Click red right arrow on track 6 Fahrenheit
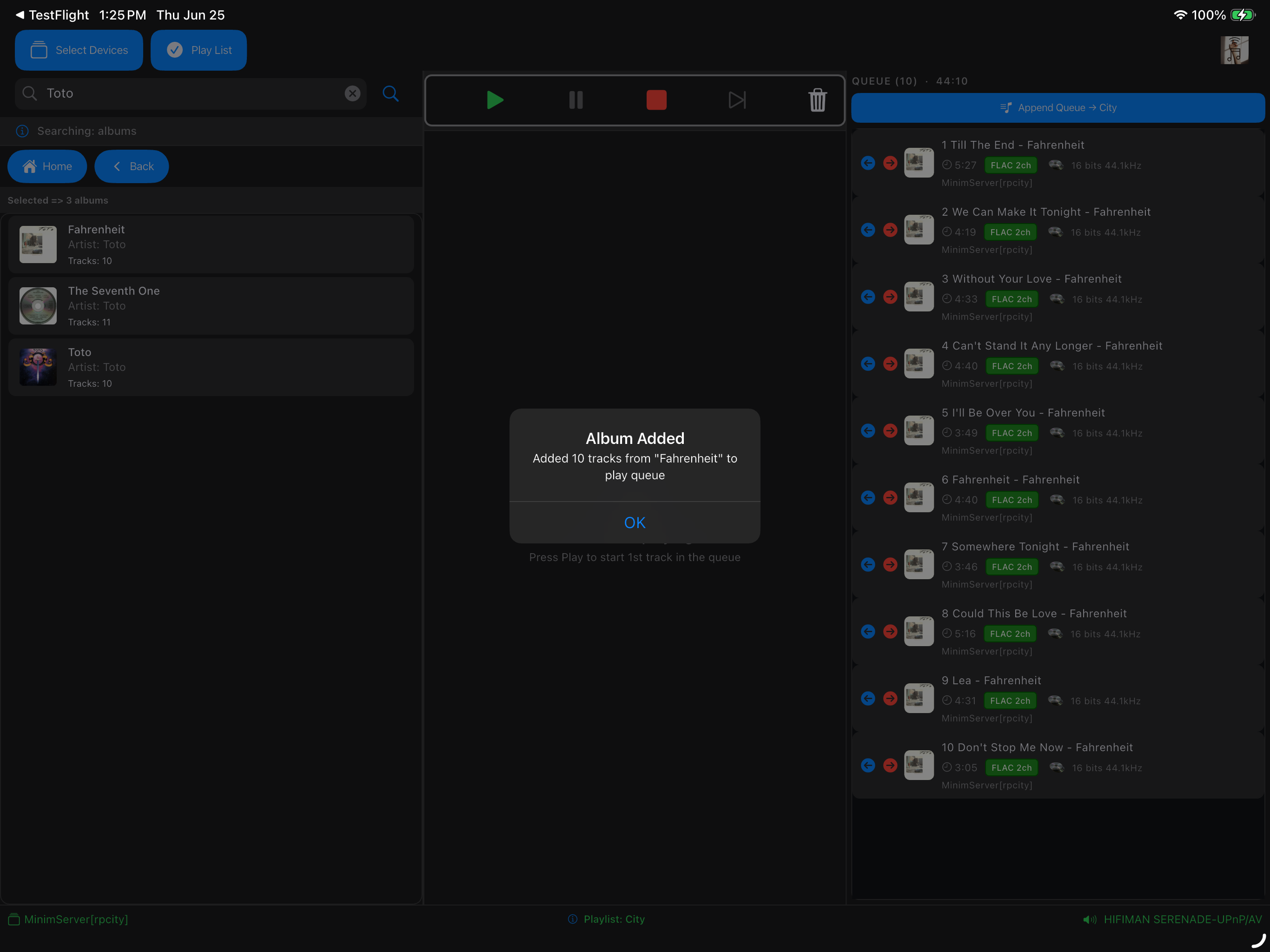This screenshot has height=952, width=1270. coord(890,498)
